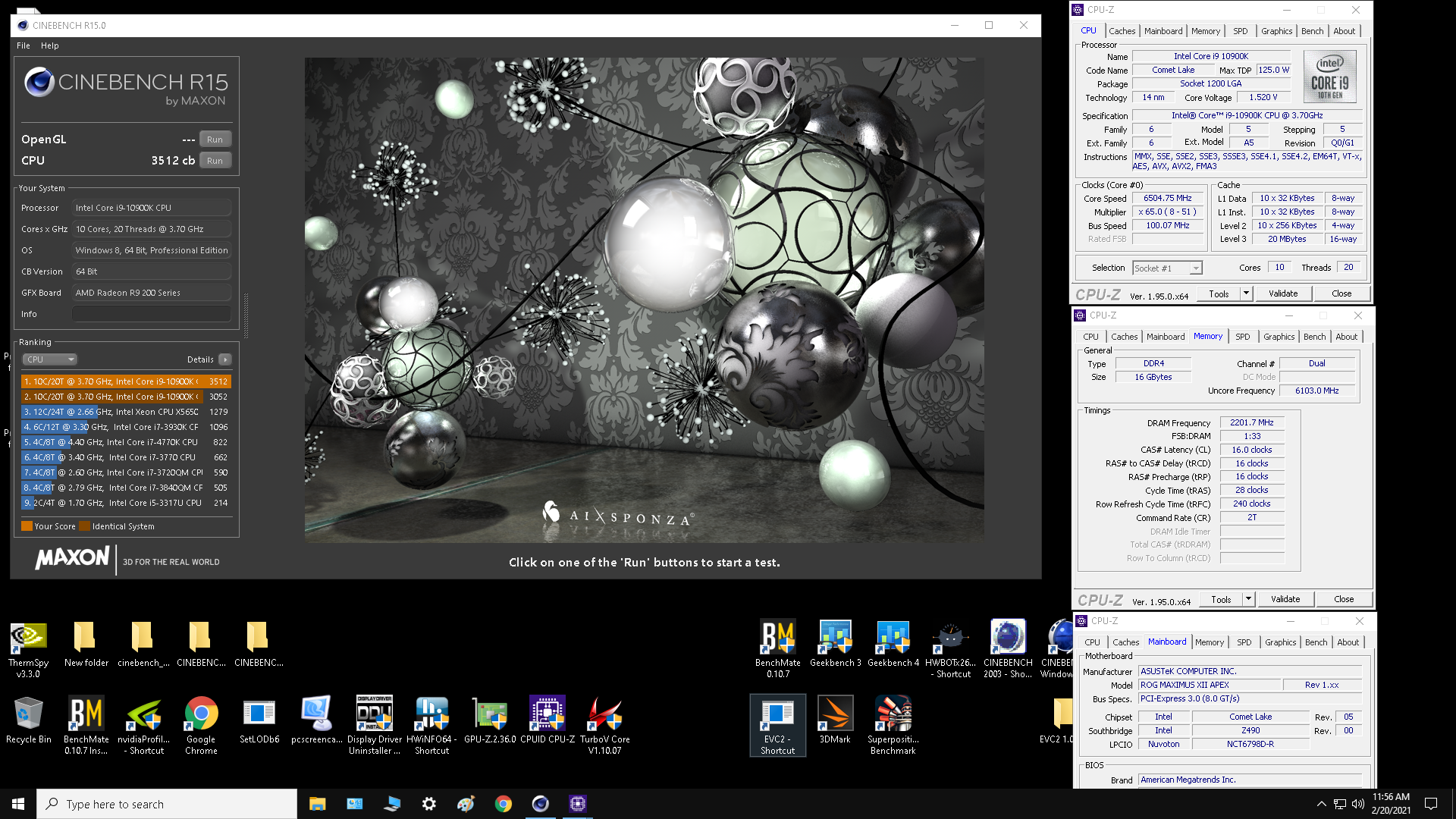This screenshot has height=819, width=1456.
Task: Launch Google Chrome desktop icon
Action: tap(201, 726)
